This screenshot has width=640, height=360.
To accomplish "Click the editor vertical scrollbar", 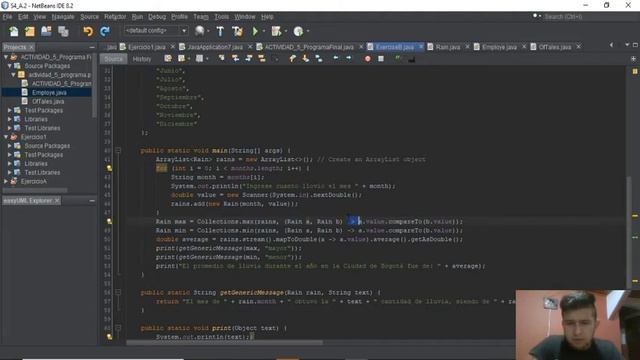I will pyautogui.click(x=629, y=233).
